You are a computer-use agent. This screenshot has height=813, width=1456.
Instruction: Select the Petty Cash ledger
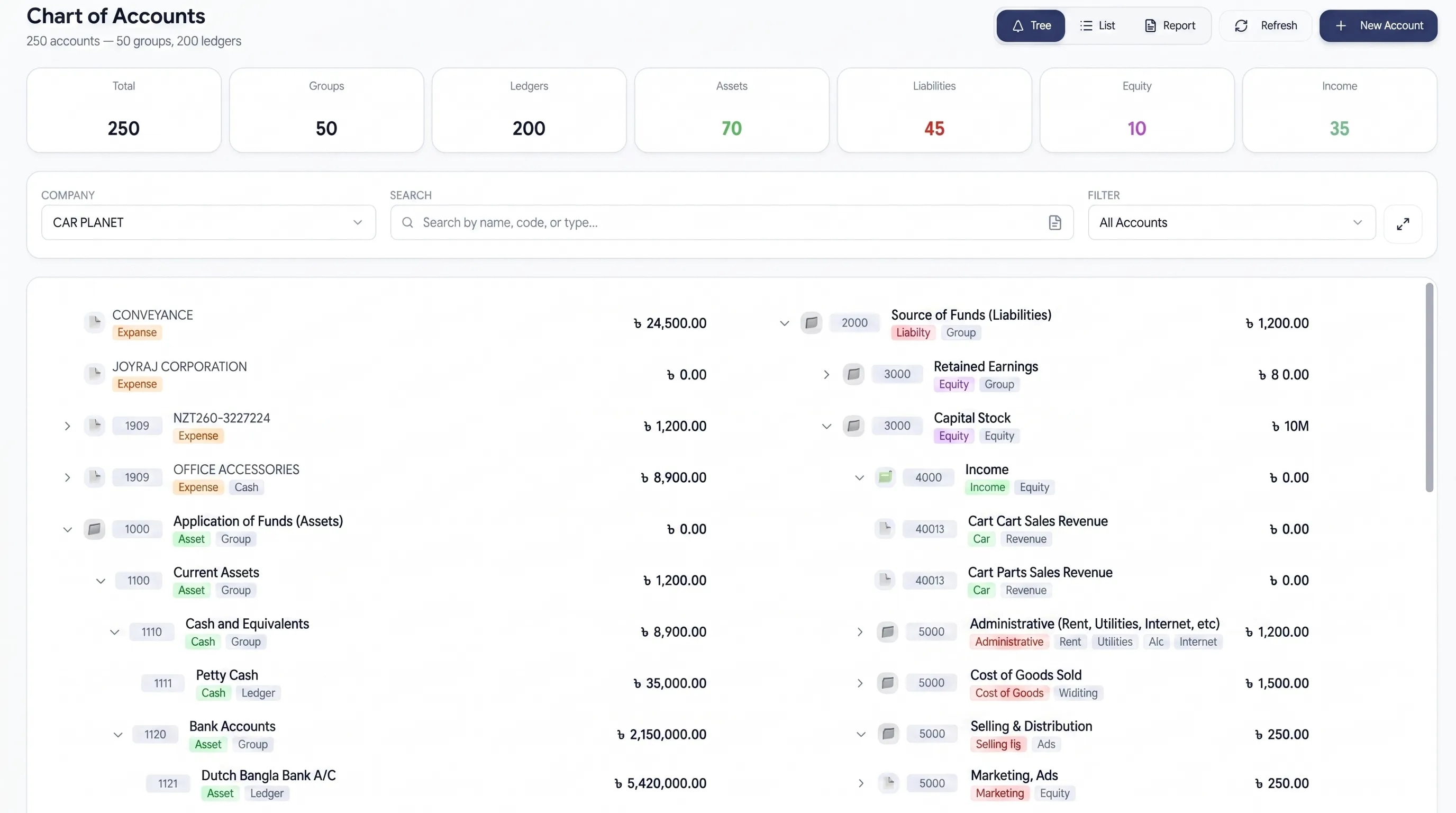click(x=226, y=675)
